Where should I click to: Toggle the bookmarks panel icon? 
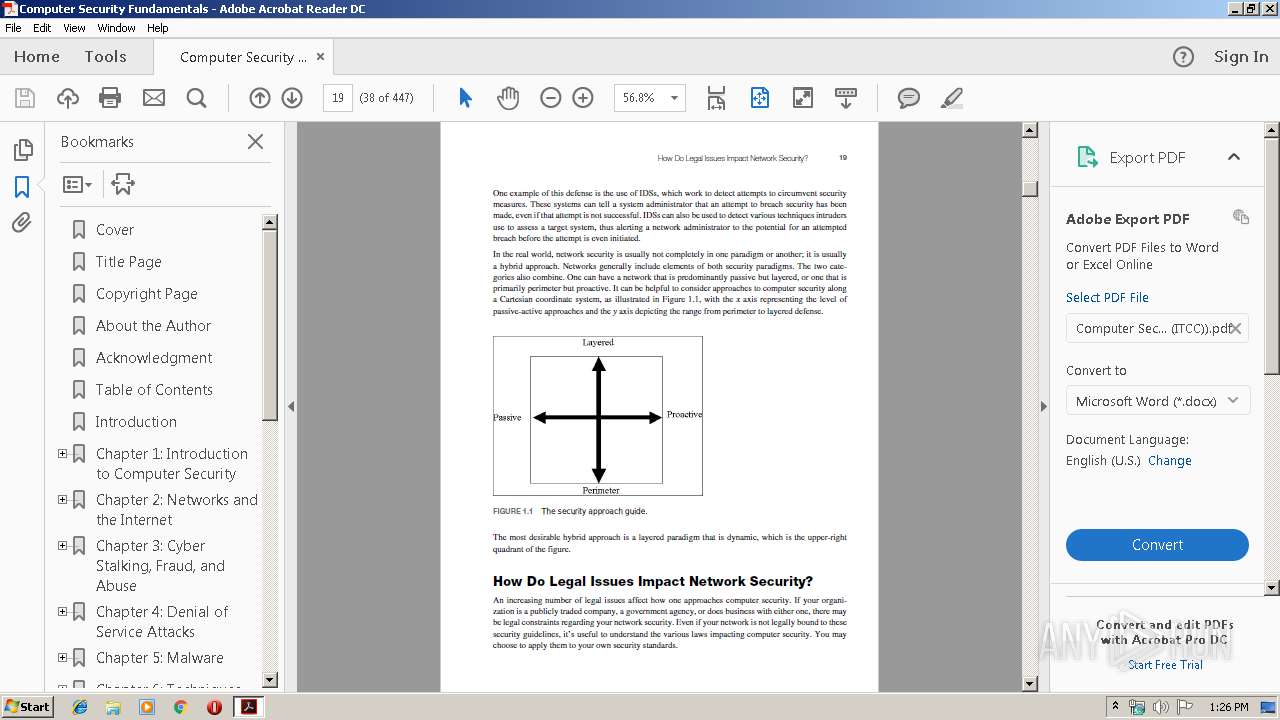22,187
